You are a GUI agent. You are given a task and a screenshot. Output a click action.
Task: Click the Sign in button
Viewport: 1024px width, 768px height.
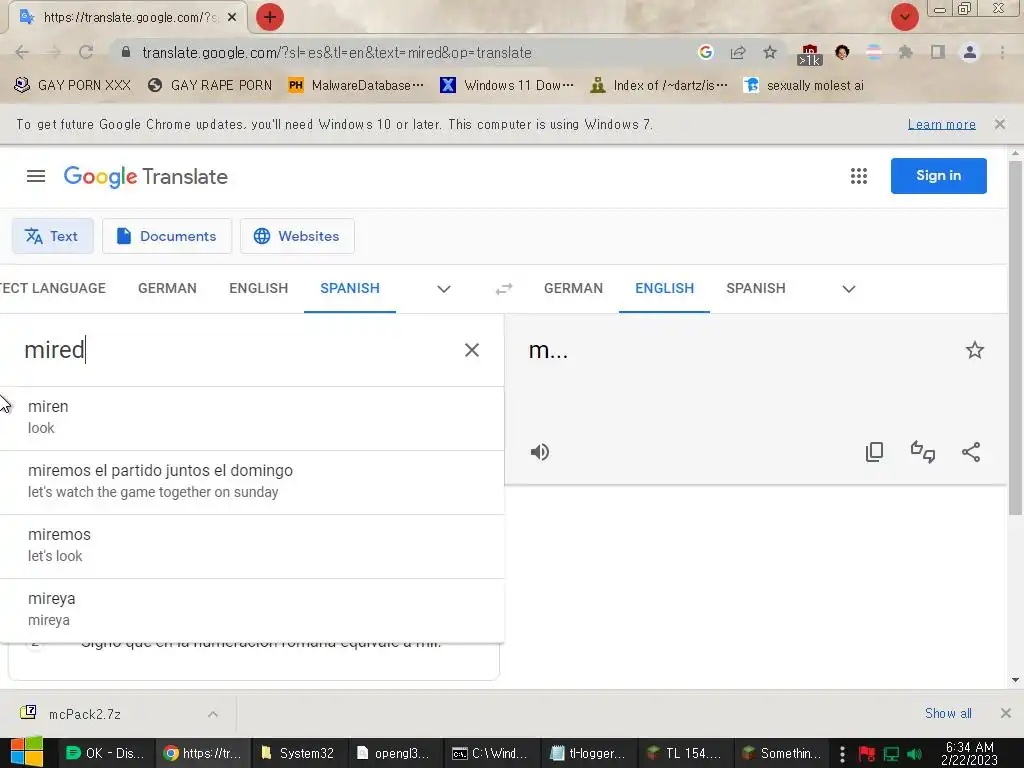[x=938, y=176]
